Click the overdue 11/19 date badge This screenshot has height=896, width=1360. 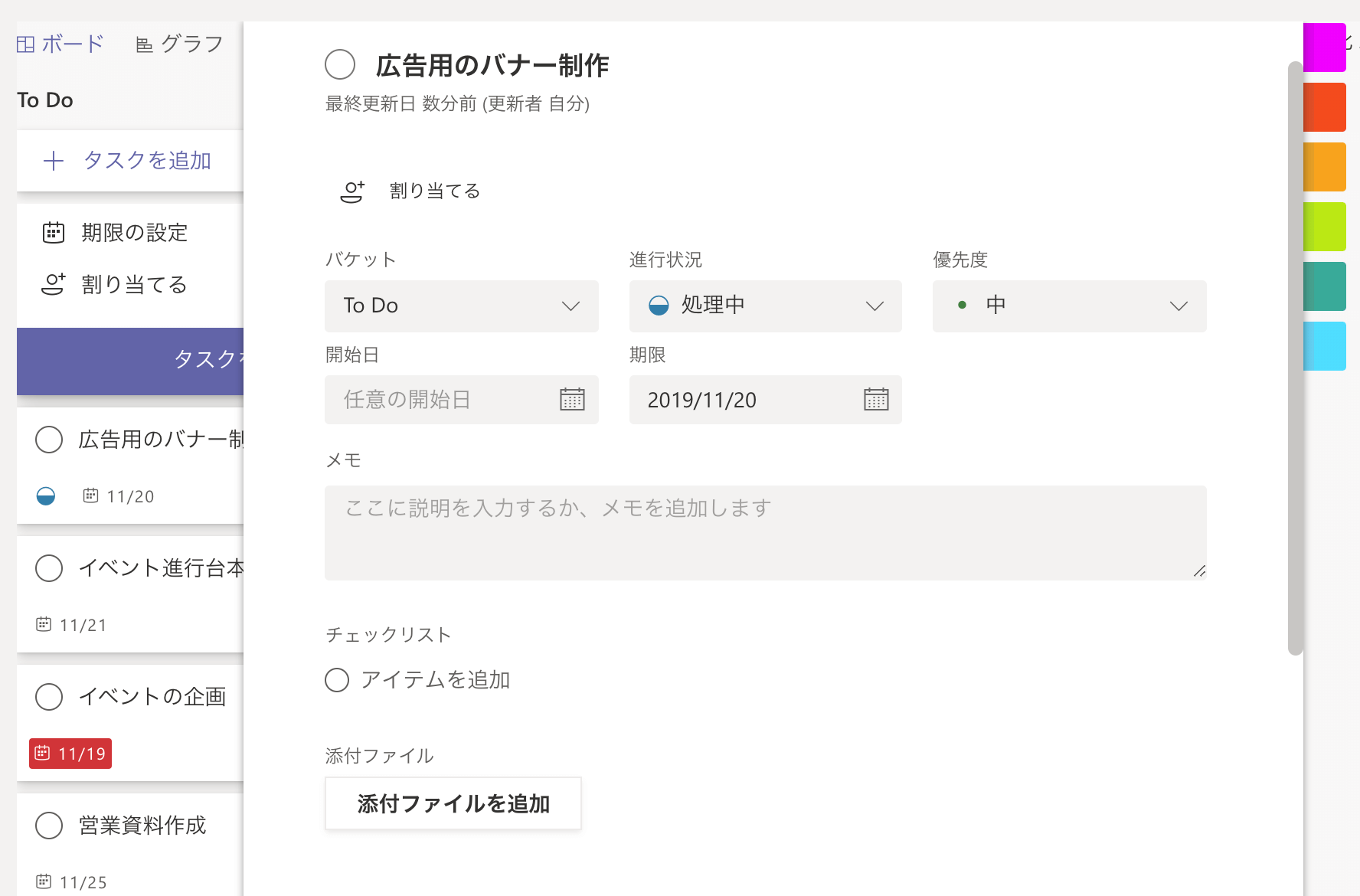[x=70, y=754]
